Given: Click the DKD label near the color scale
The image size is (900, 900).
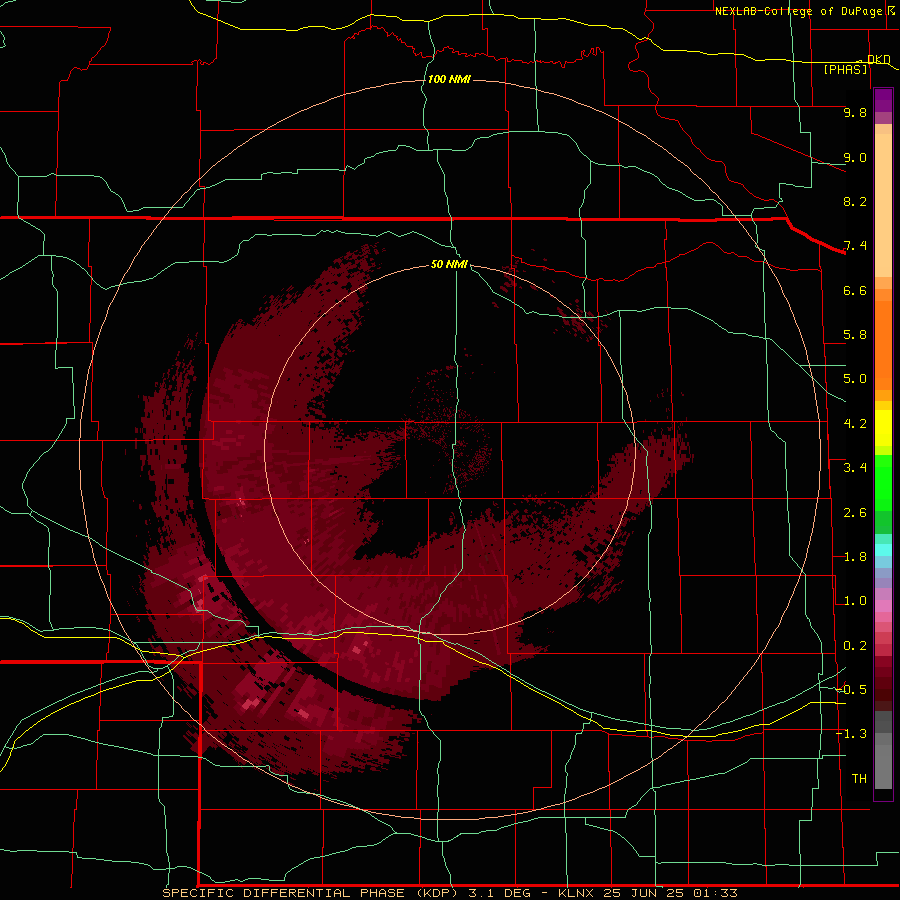Looking at the screenshot, I should 878,59.
